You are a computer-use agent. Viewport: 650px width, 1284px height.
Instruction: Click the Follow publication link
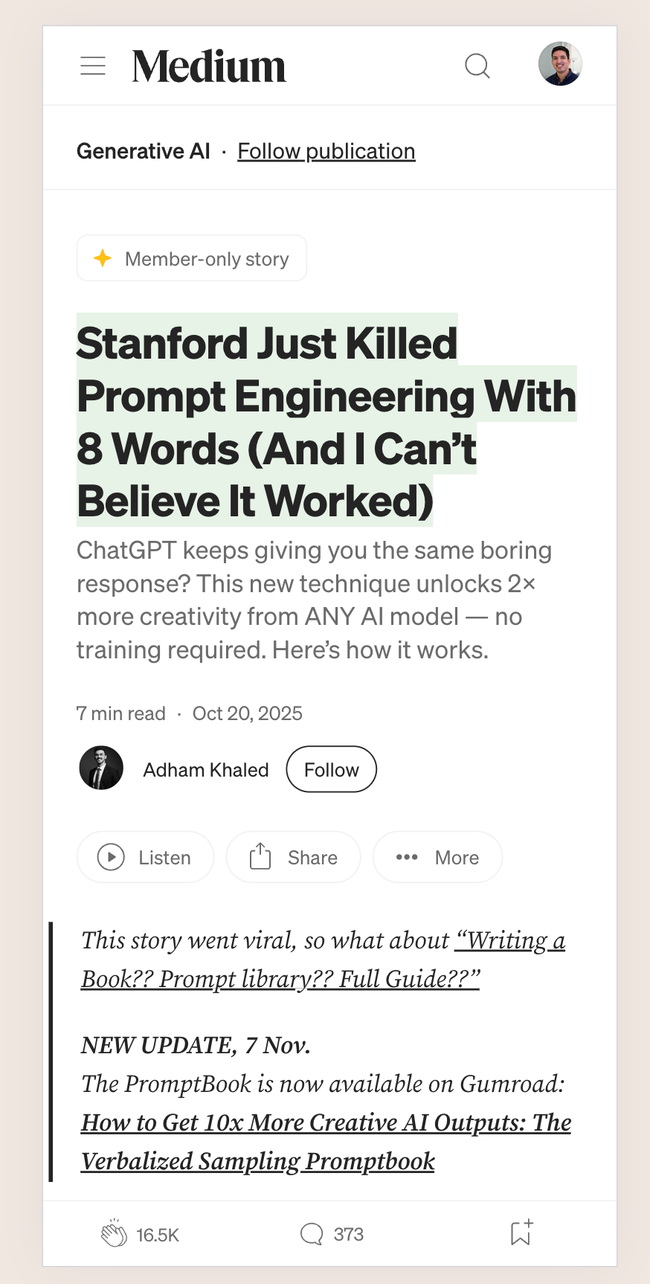tap(326, 151)
